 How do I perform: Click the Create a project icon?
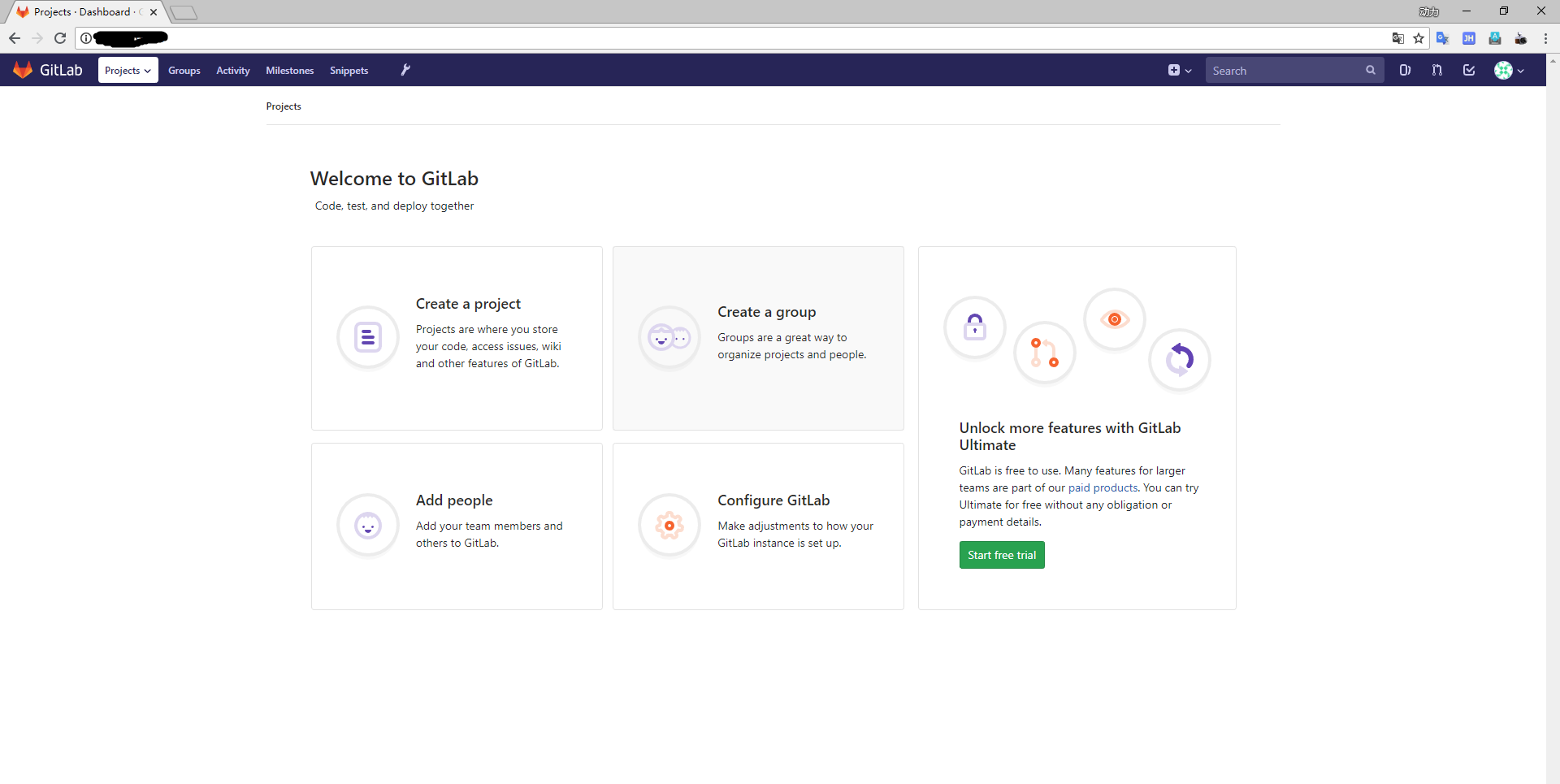click(368, 336)
